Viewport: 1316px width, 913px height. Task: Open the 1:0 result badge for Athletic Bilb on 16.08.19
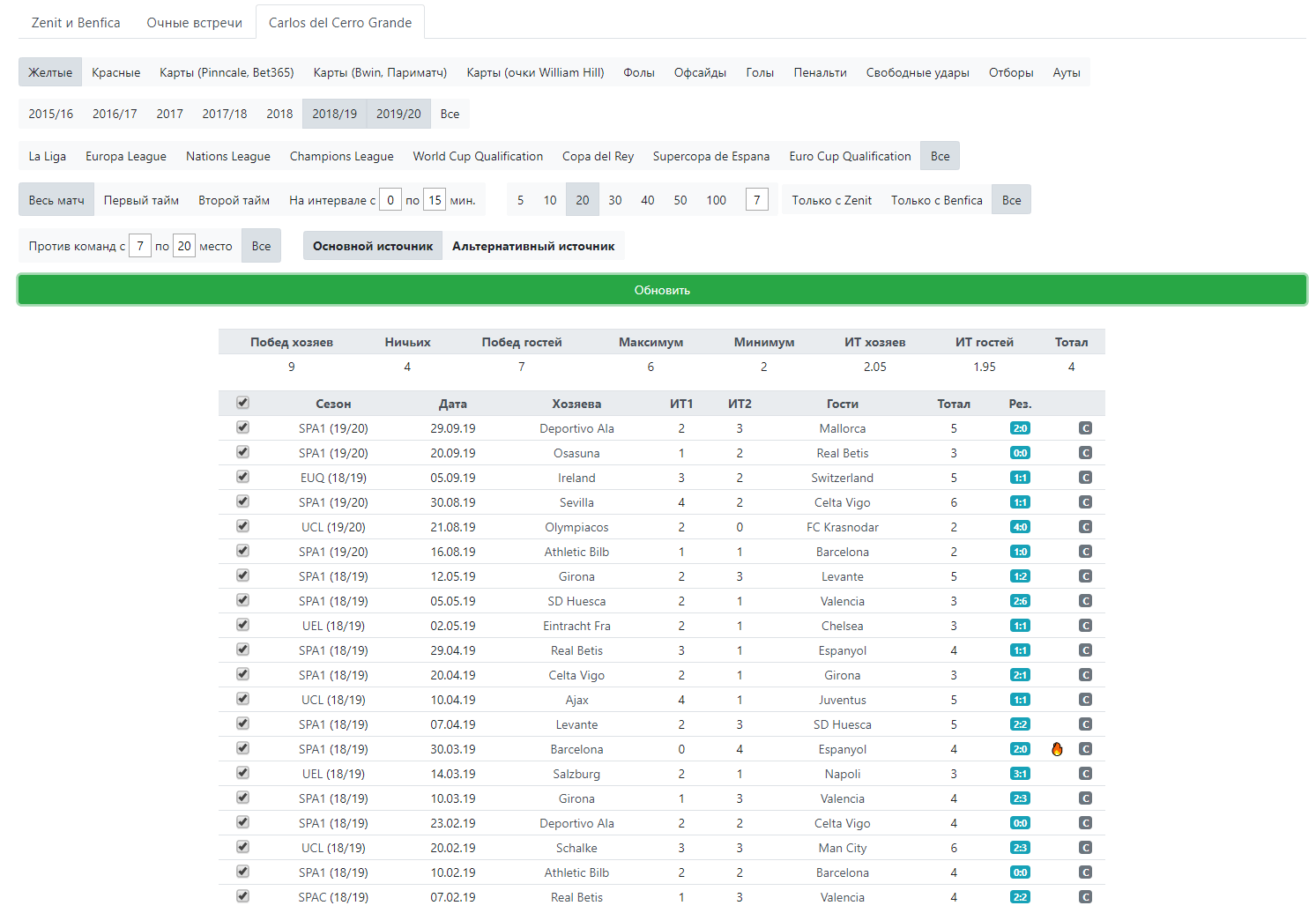tap(1020, 552)
